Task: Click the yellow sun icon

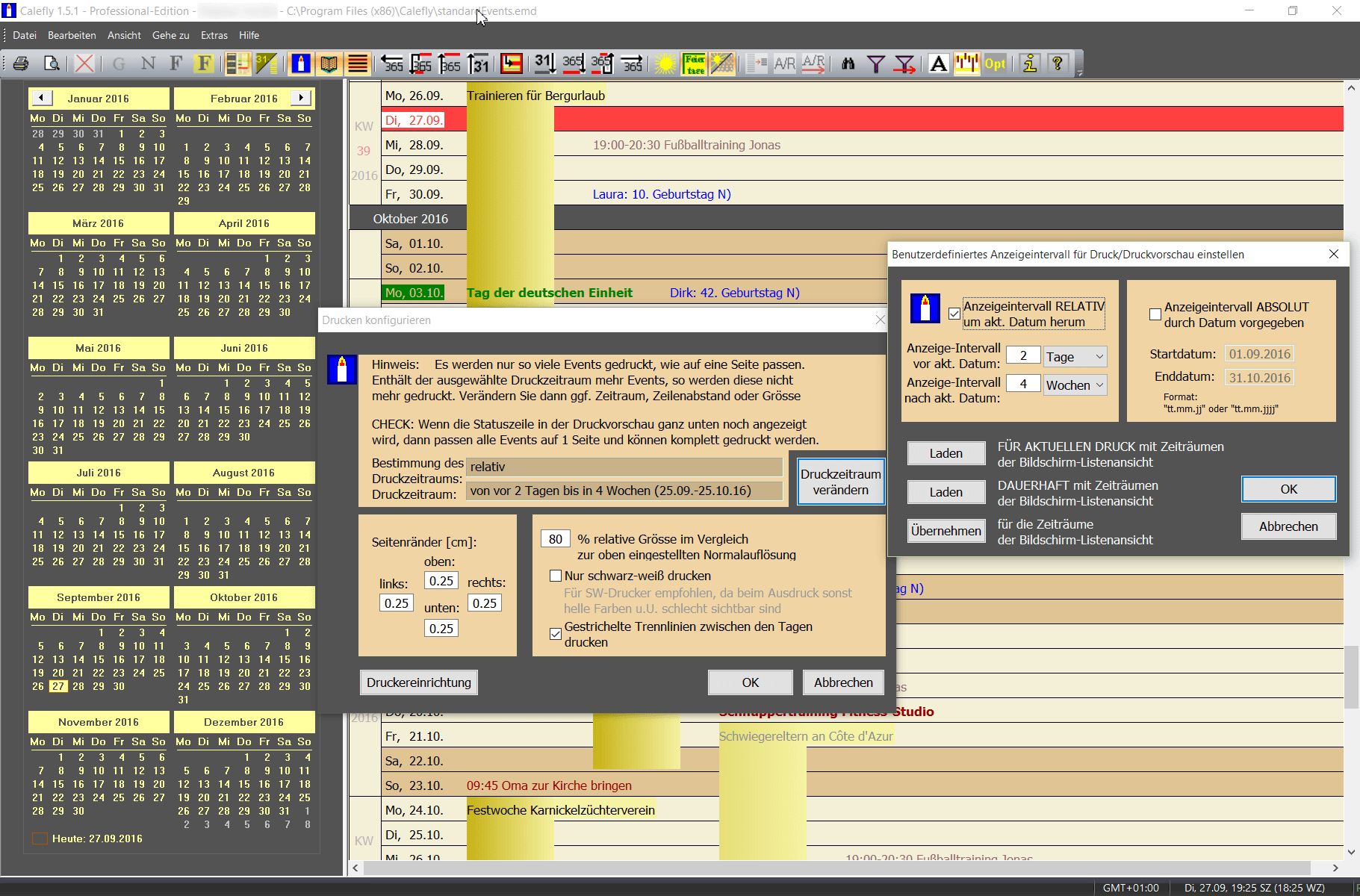Action: tap(665, 63)
